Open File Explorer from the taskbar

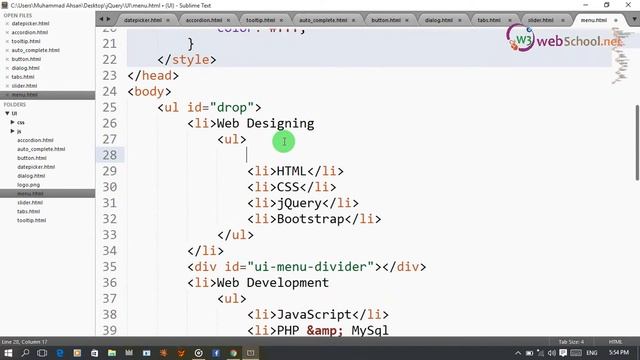[112, 353]
